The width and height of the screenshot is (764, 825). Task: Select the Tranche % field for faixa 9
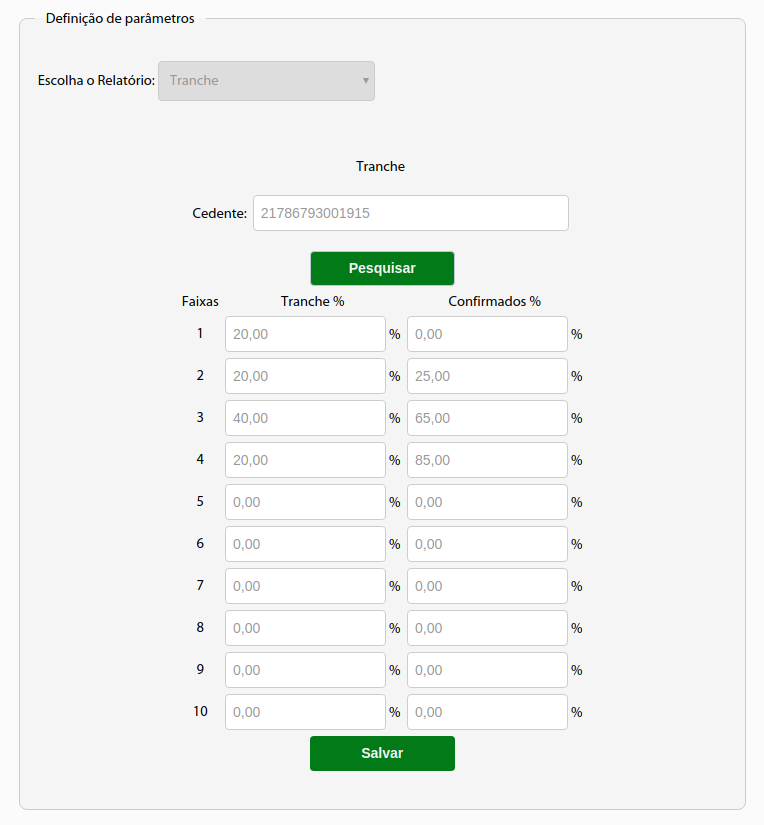(305, 670)
